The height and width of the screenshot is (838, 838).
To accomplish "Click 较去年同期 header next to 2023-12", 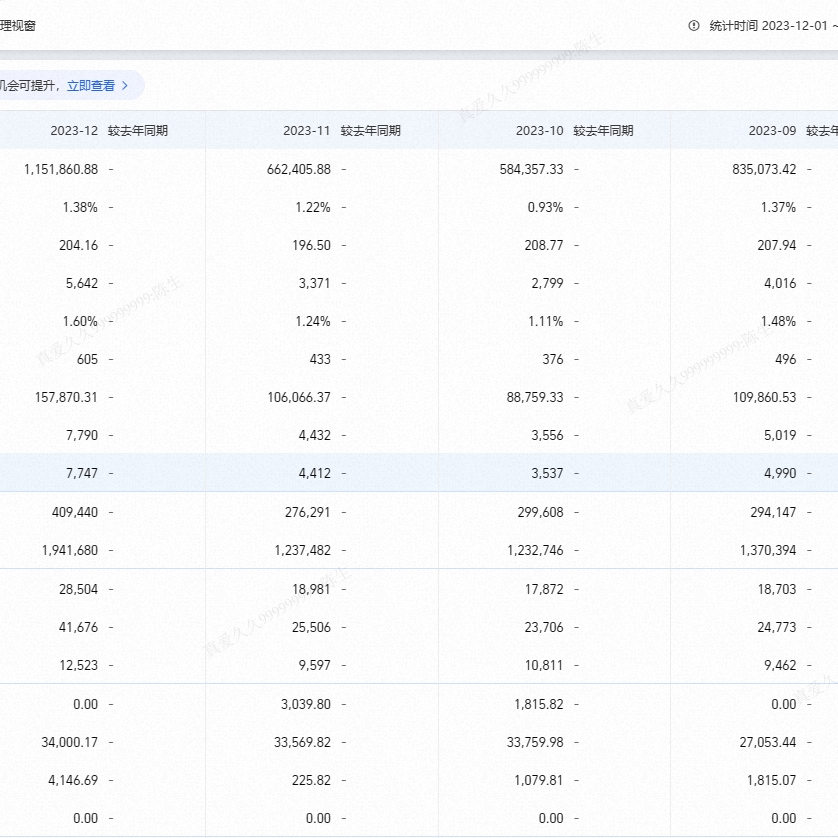I will coord(138,131).
